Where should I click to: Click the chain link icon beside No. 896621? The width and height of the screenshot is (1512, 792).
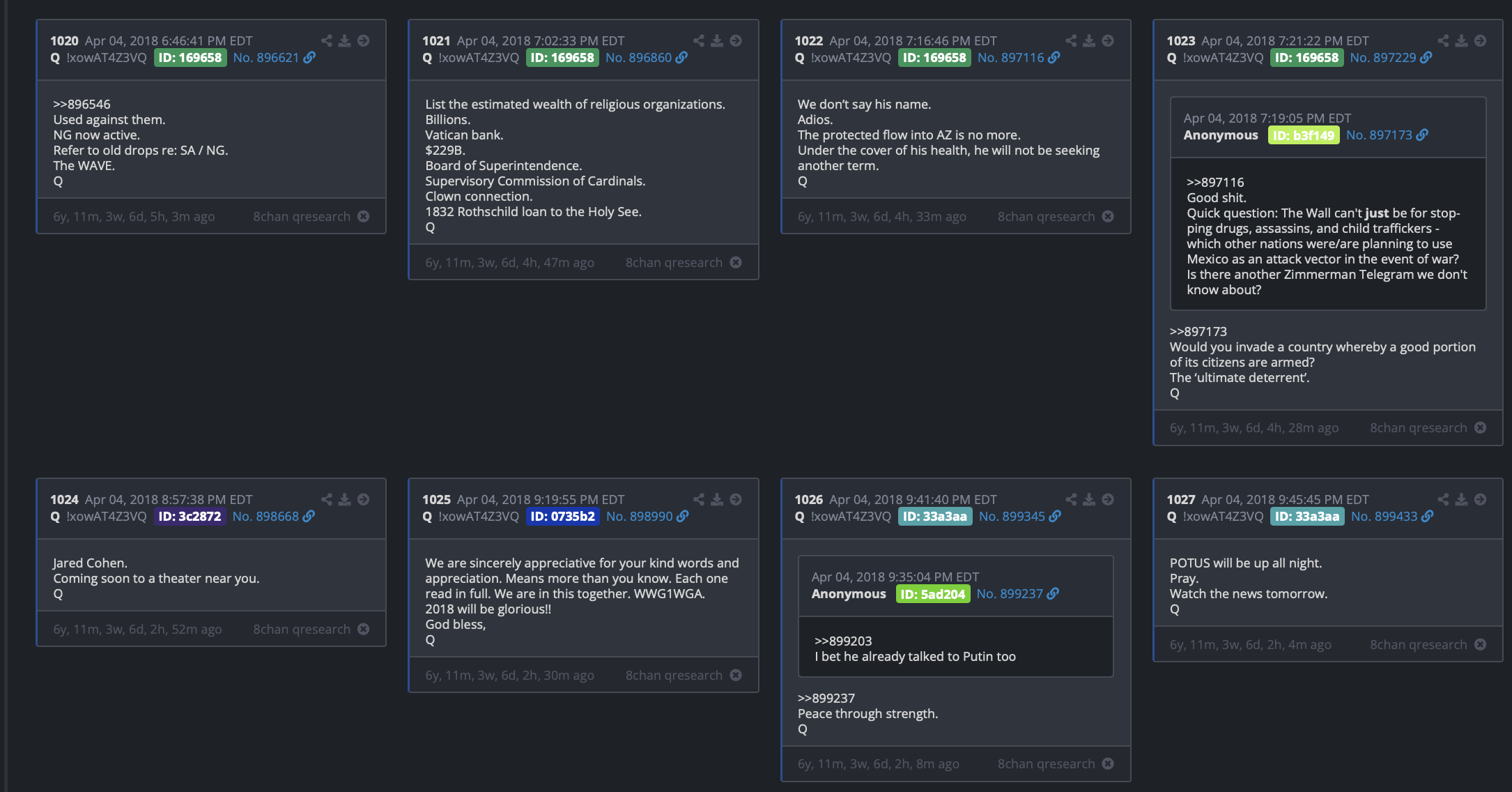[310, 58]
